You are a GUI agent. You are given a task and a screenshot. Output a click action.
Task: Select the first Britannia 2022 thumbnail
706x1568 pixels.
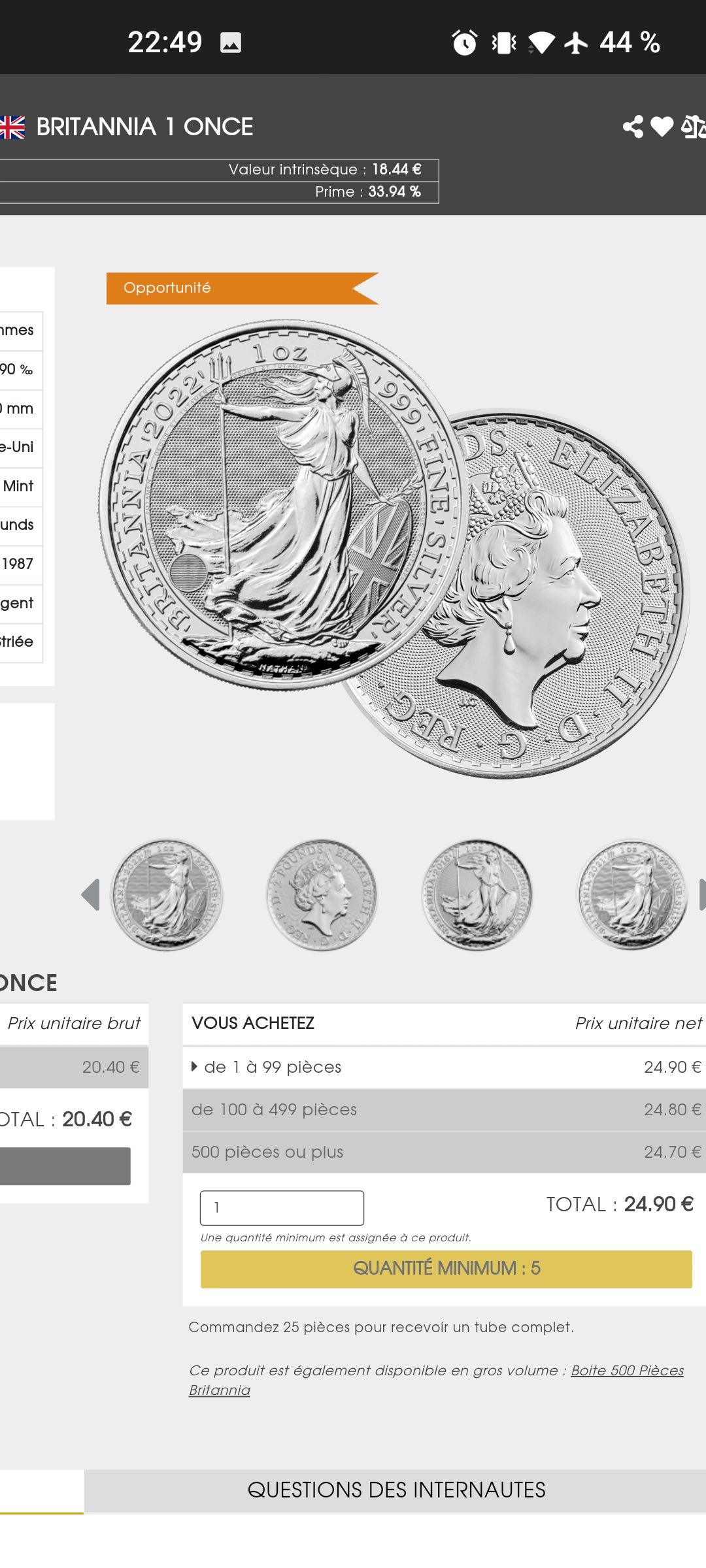coord(166,895)
